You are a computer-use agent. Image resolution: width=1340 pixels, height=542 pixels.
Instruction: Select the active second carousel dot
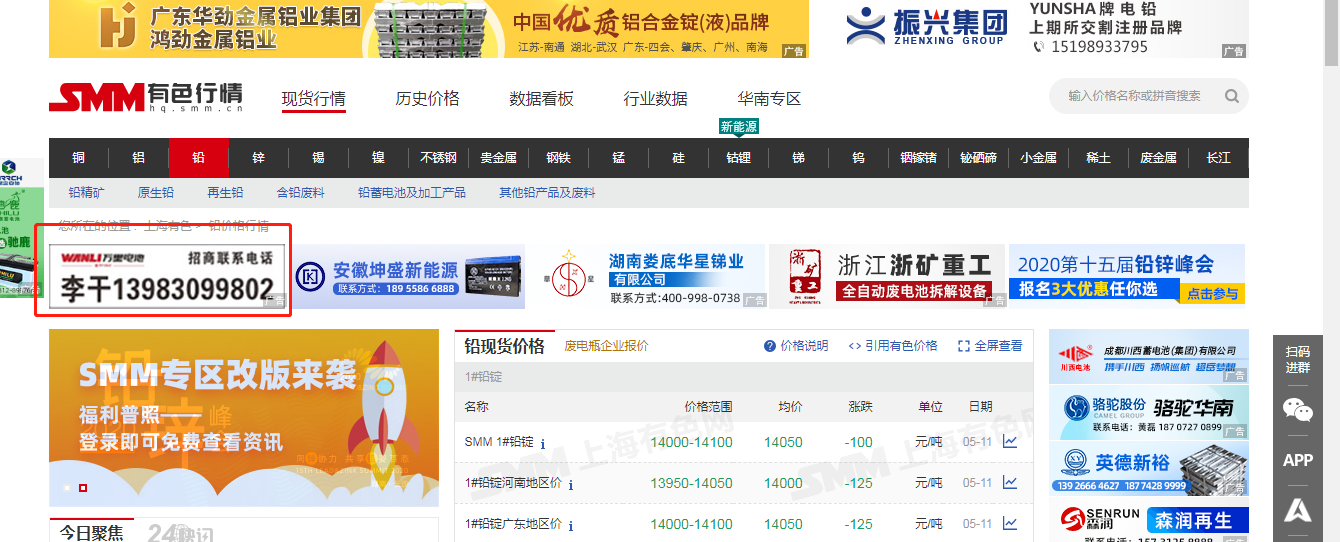pos(83,488)
